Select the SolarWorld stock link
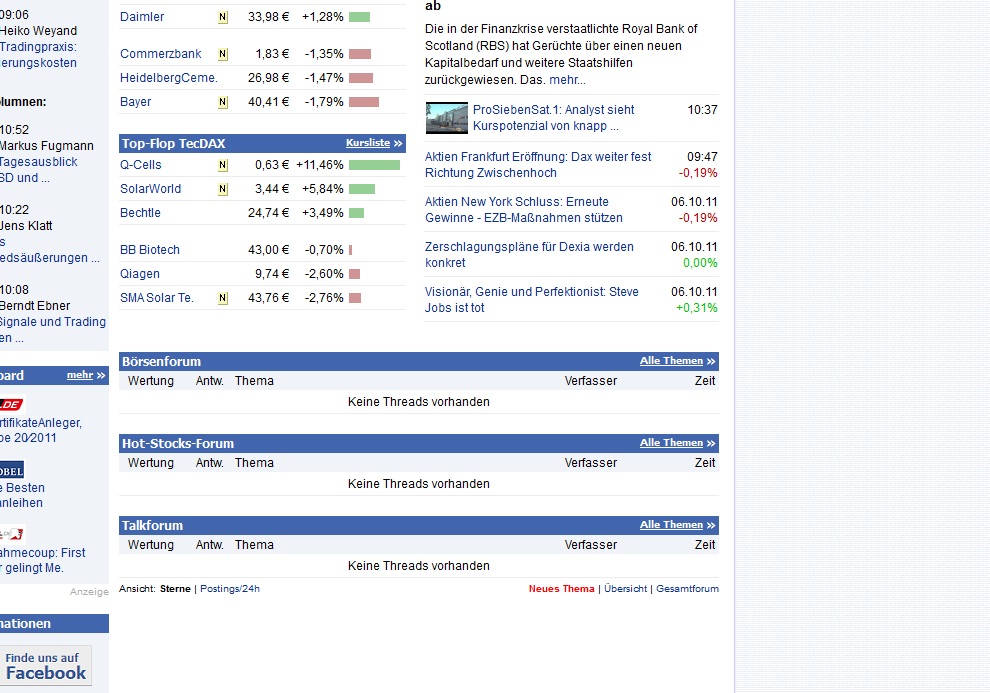 click(x=150, y=189)
